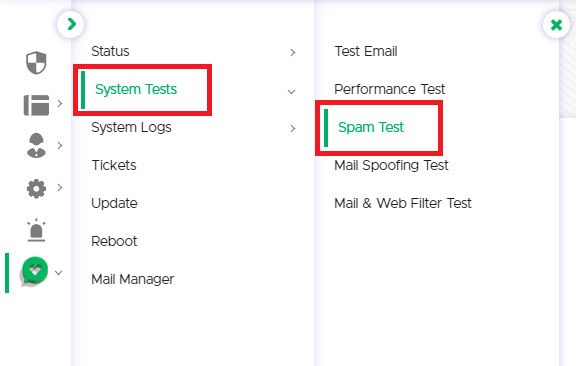Expand the System Logs chevron
This screenshot has width=576, height=366.
pos(293,128)
